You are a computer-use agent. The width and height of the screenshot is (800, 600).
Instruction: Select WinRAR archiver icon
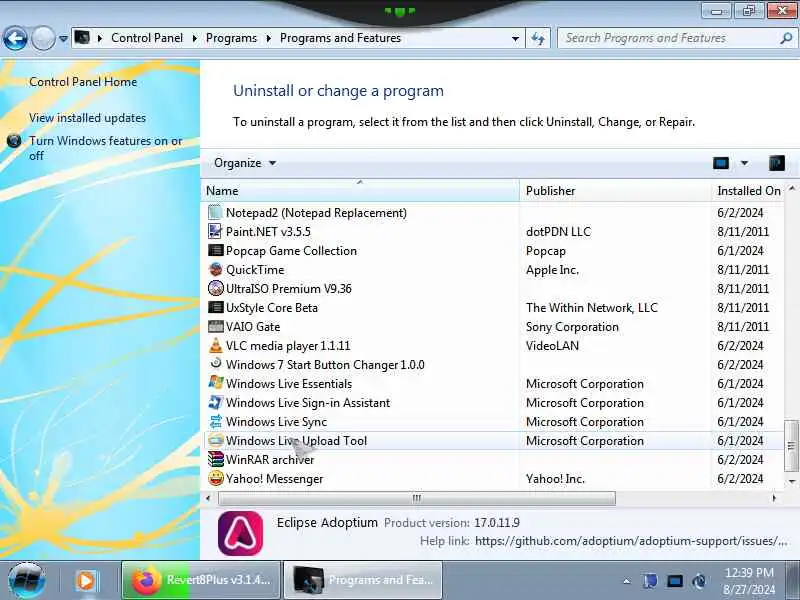click(x=215, y=459)
